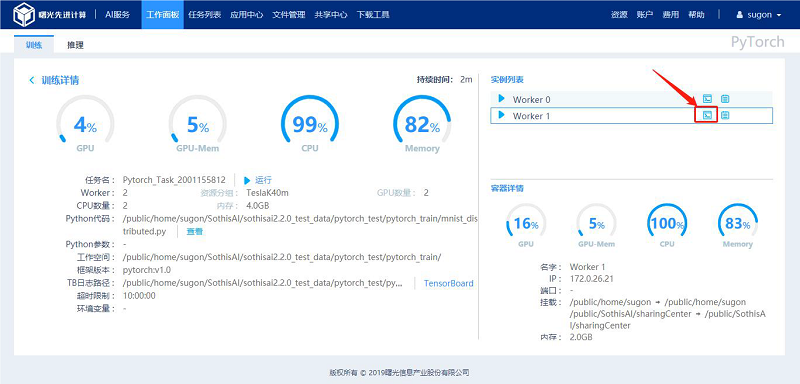Click the blue play icon before 运行

(247, 181)
